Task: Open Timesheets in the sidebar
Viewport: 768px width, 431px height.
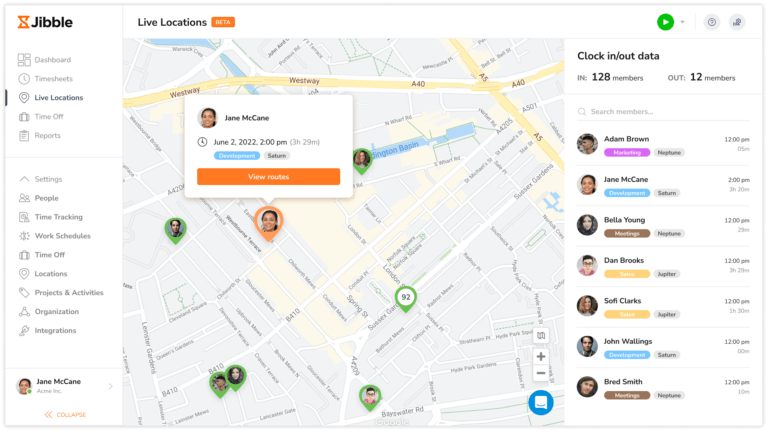Action: [x=45, y=79]
